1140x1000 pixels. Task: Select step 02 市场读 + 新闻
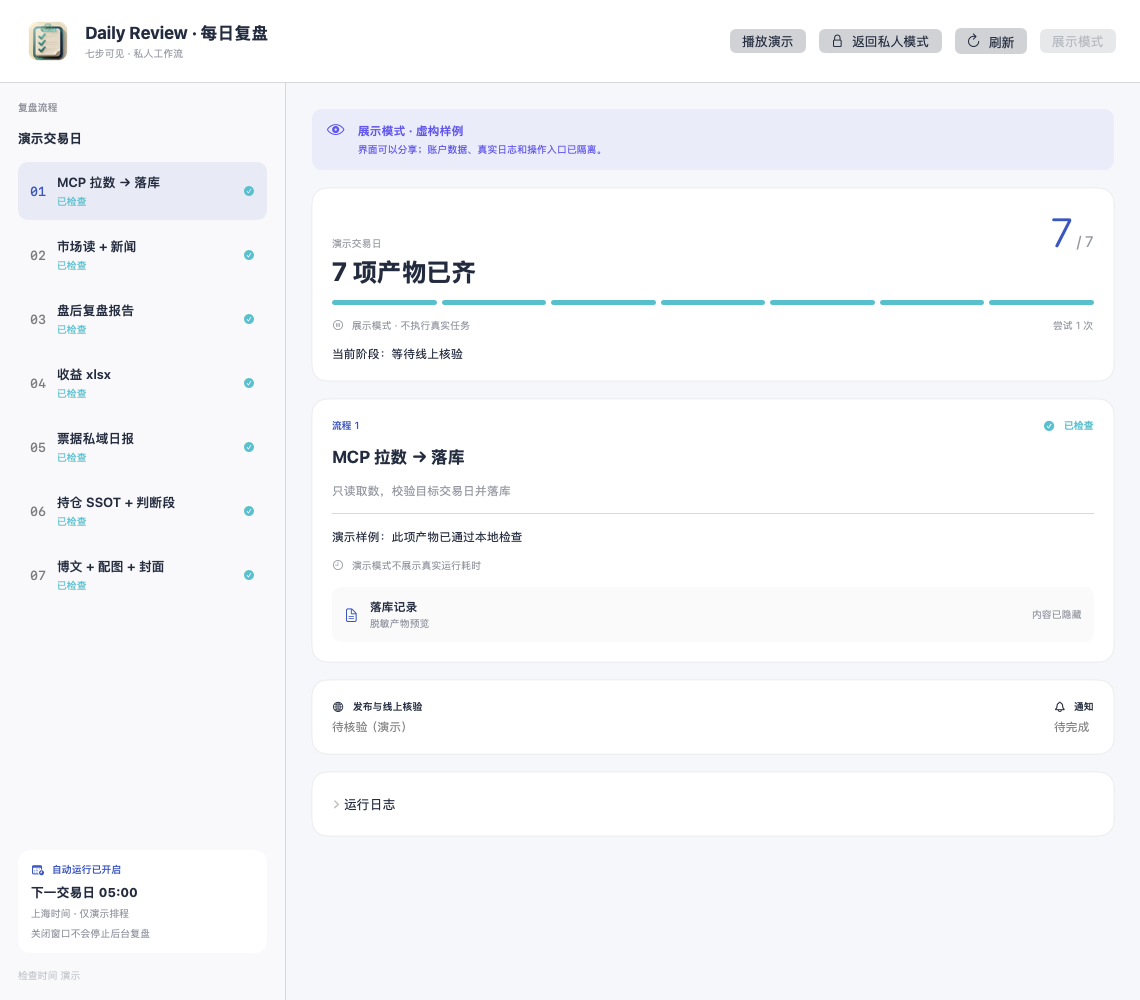point(142,255)
